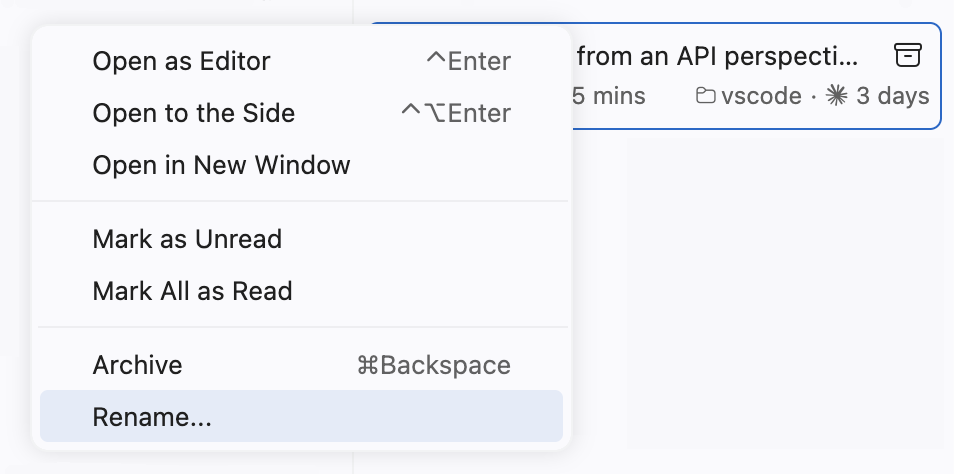This screenshot has height=474, width=954.
Task: Click the '3 days' timestamp text
Action: point(893,96)
